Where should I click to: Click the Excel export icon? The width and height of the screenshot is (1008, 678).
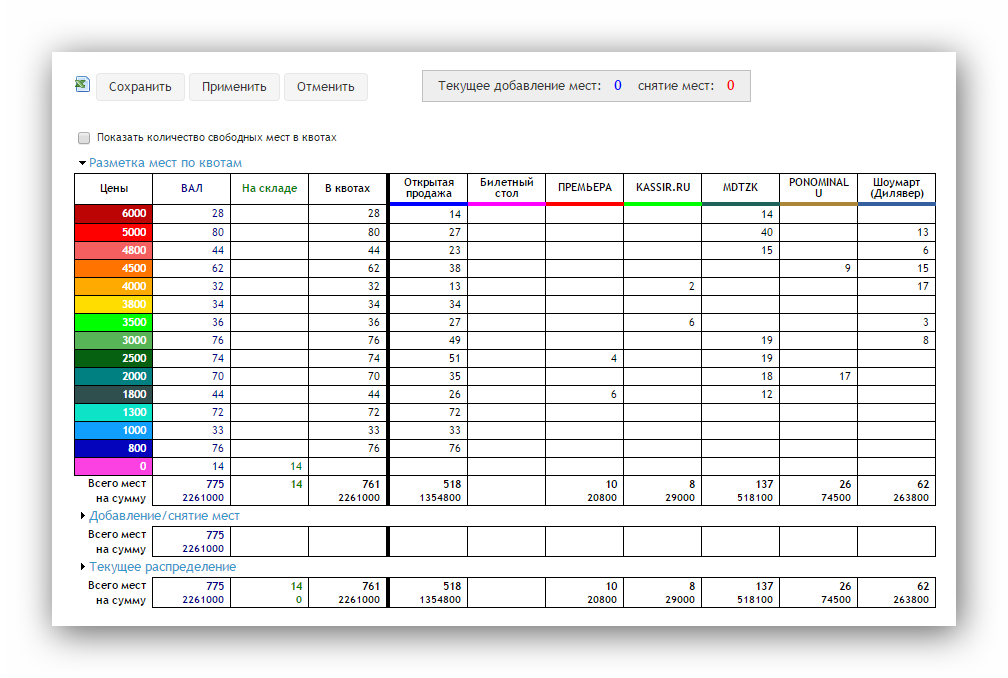pyautogui.click(x=83, y=85)
